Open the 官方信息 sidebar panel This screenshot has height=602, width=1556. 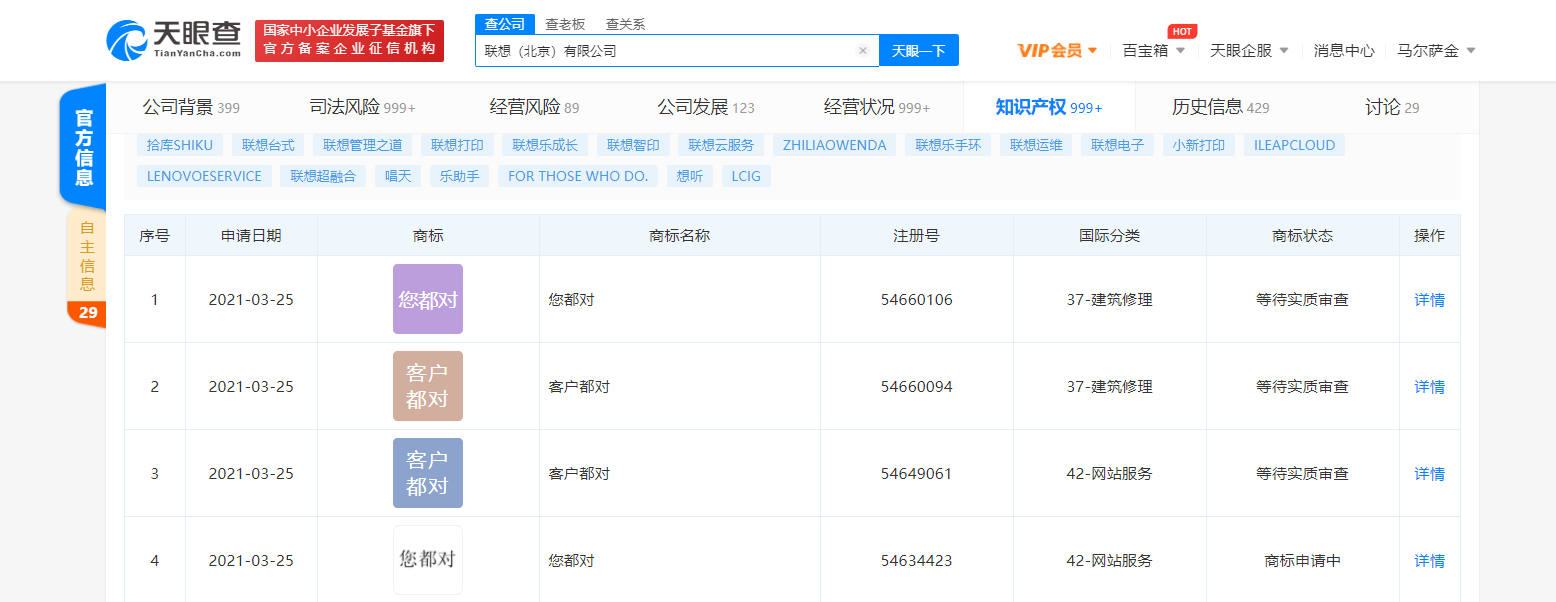[86, 146]
